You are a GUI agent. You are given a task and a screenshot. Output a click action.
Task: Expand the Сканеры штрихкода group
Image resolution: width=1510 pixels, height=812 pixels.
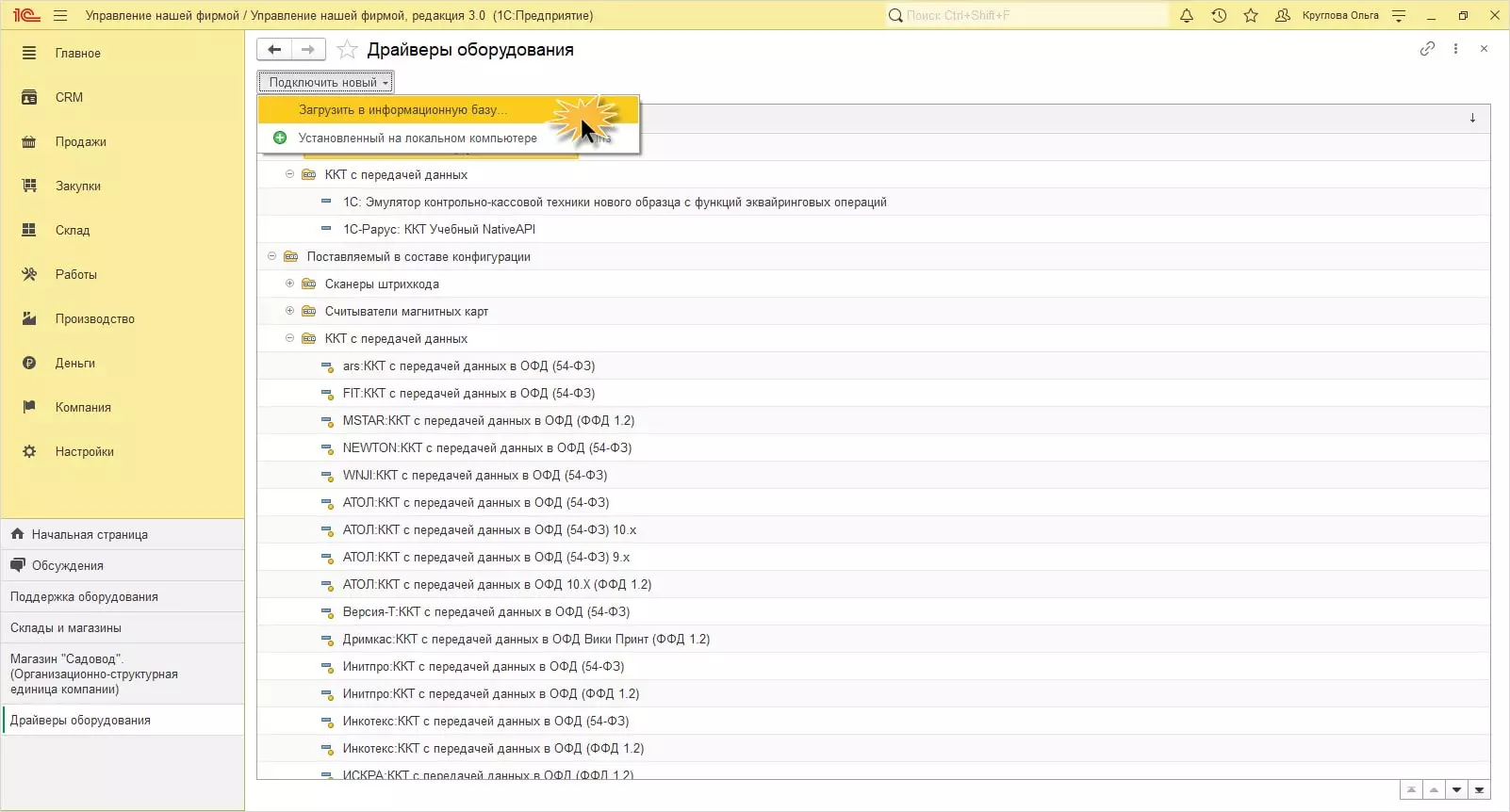[x=289, y=284]
